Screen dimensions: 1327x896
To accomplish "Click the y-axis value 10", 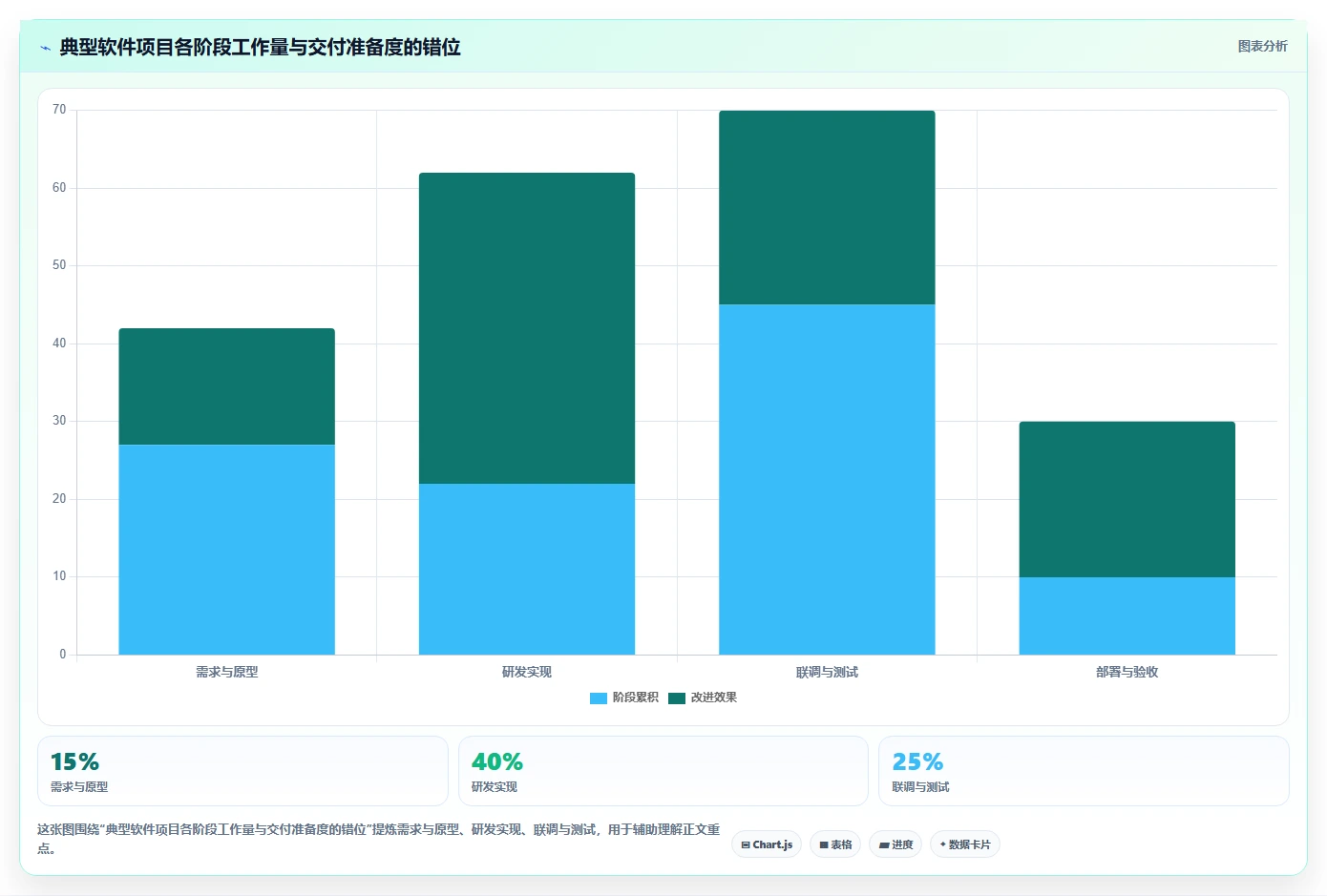I will tap(59, 576).
